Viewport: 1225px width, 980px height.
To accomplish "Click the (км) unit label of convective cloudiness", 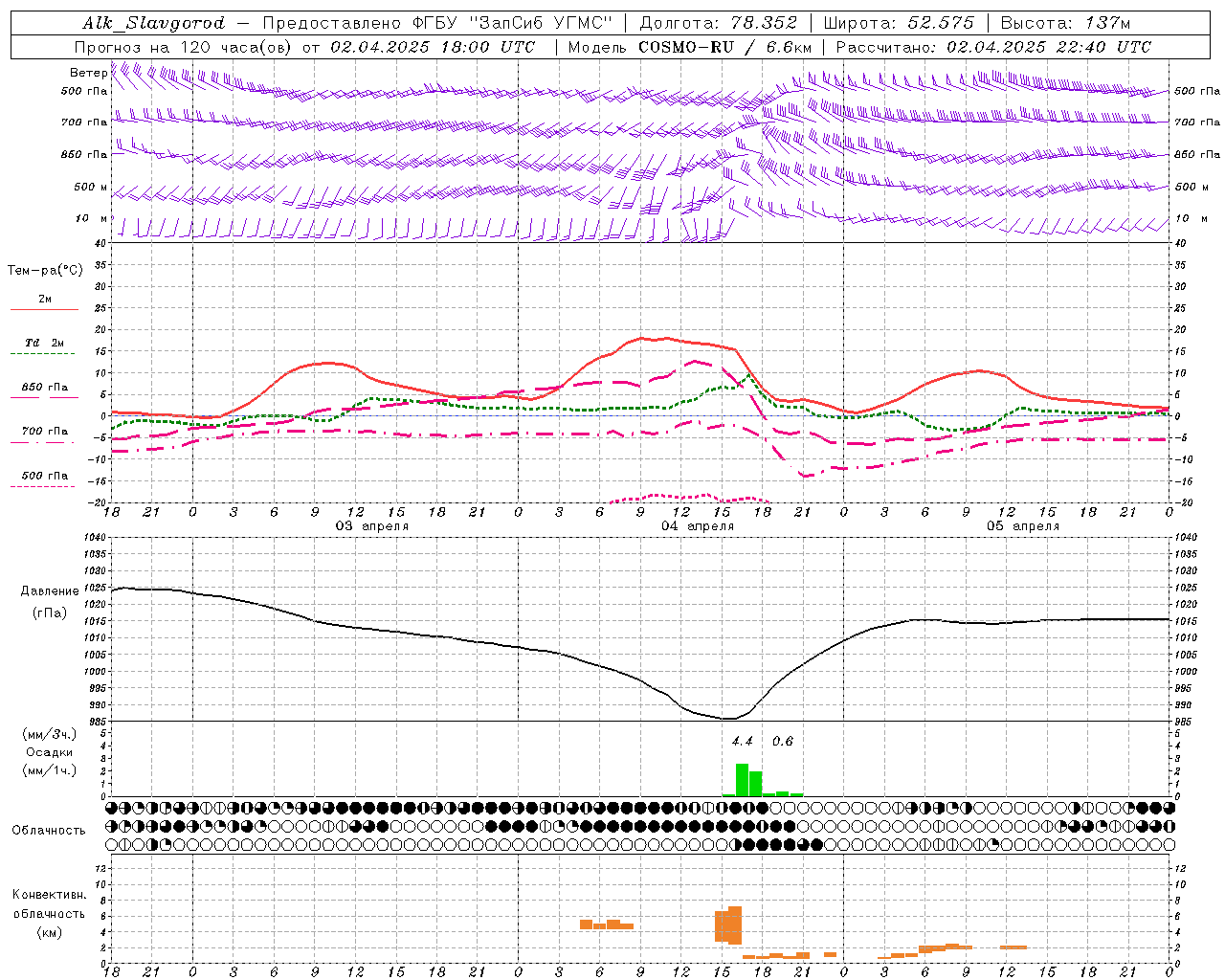I will click(50, 932).
